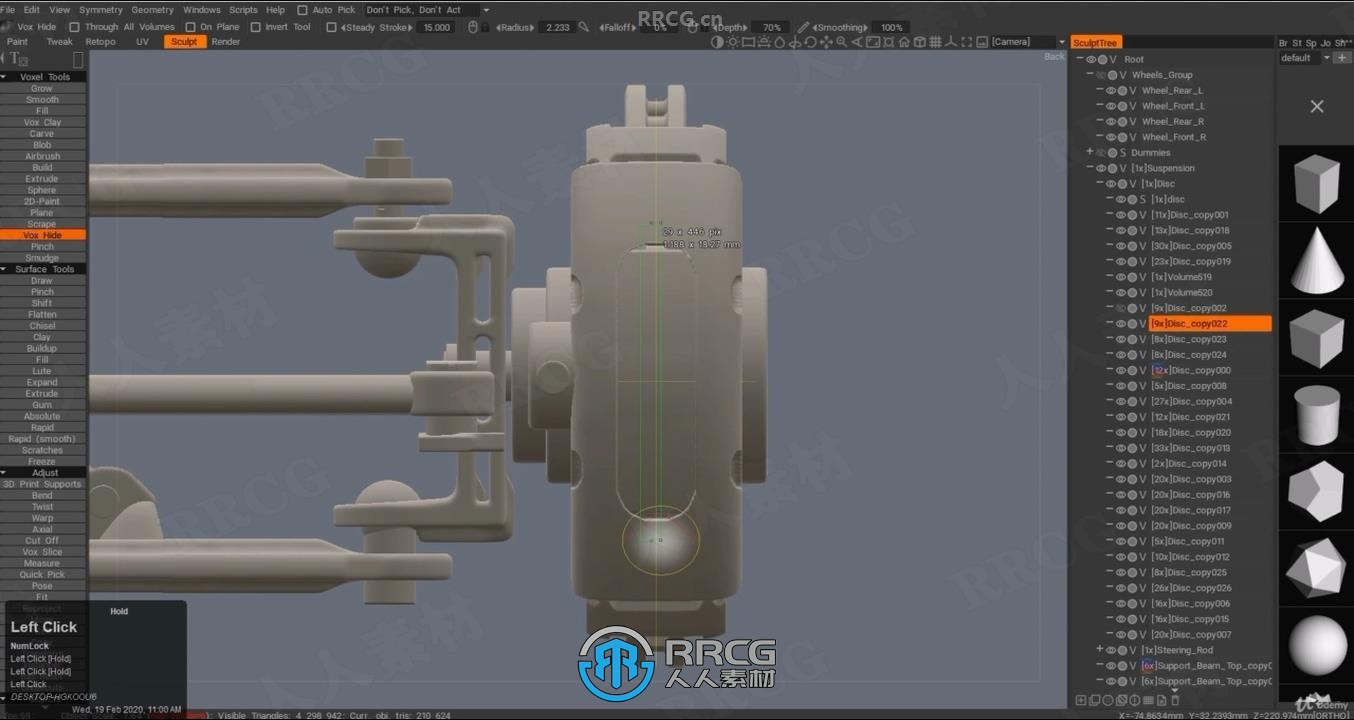The height and width of the screenshot is (720, 1354).
Task: Collapse the Adjust section header
Action: coord(43,473)
